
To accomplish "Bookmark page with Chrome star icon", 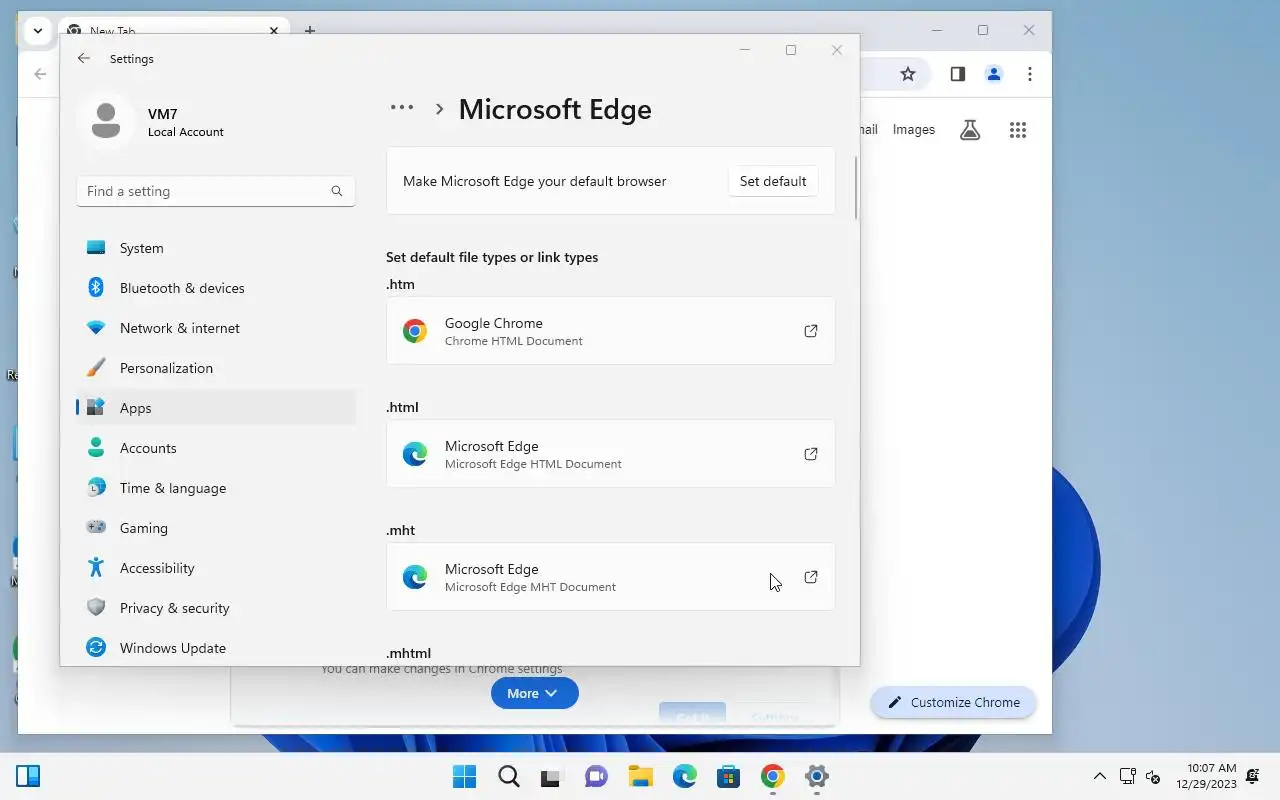I will click(908, 74).
